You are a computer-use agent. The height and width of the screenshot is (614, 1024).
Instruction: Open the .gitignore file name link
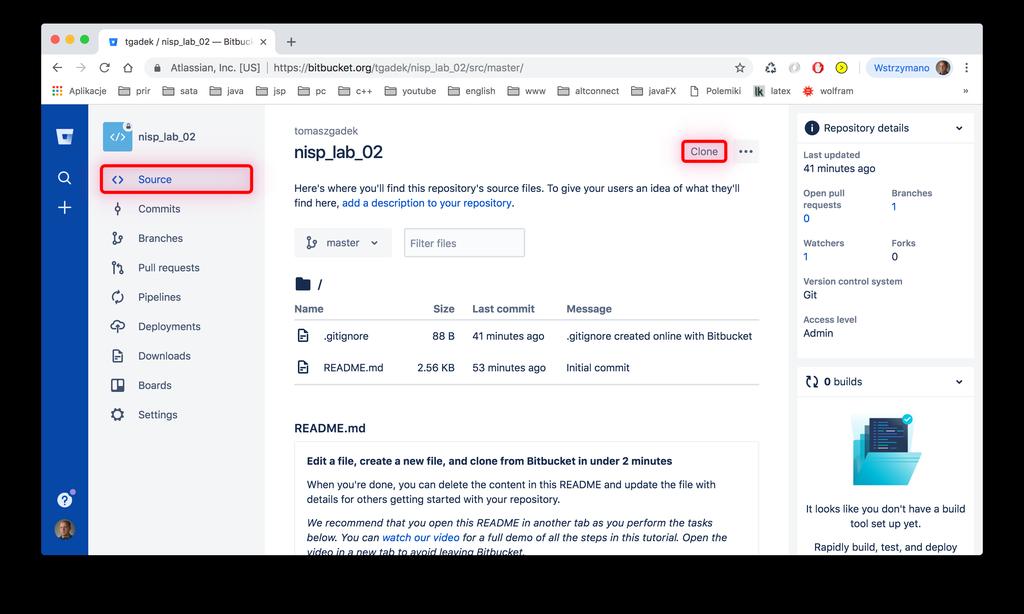coord(346,336)
